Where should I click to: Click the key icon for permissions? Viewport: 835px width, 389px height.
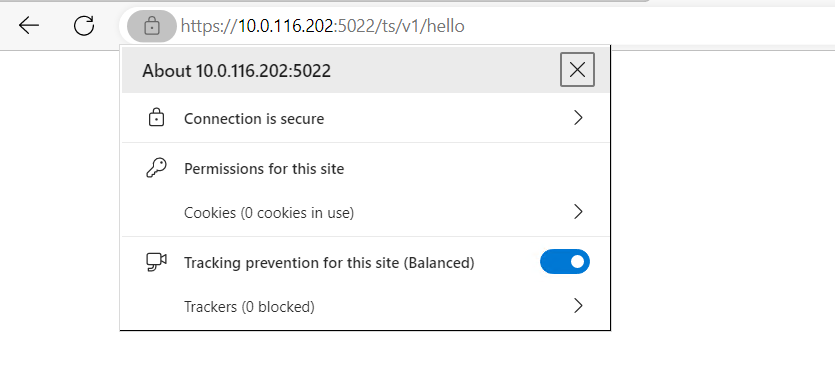156,168
